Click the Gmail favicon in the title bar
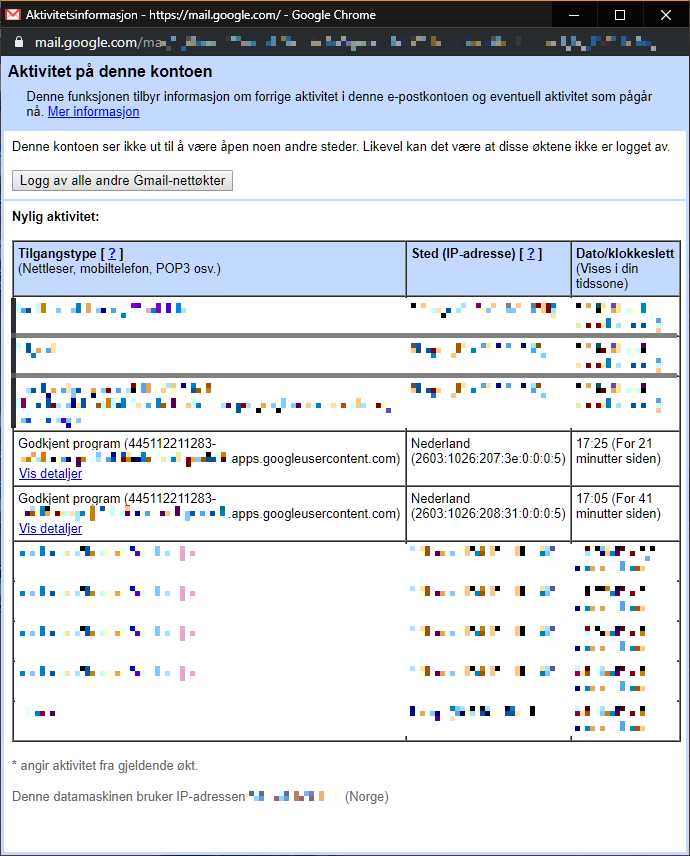 tap(13, 15)
